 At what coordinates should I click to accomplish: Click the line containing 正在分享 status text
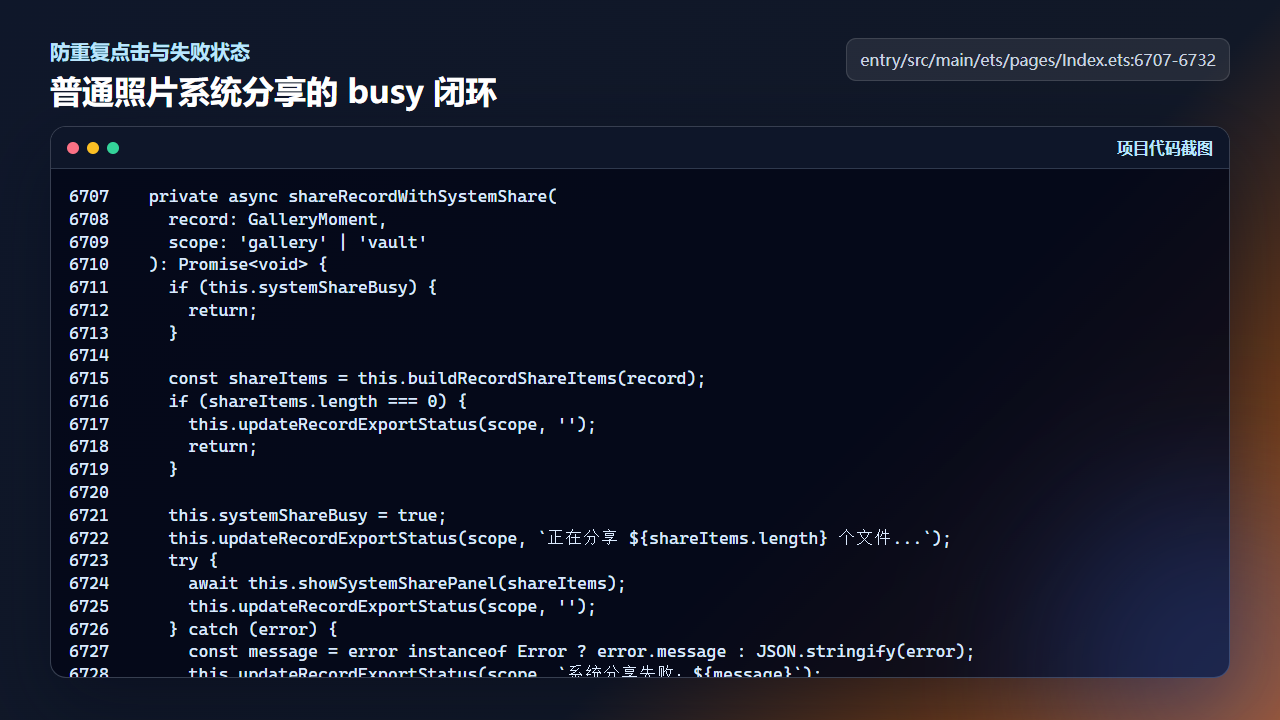560,538
